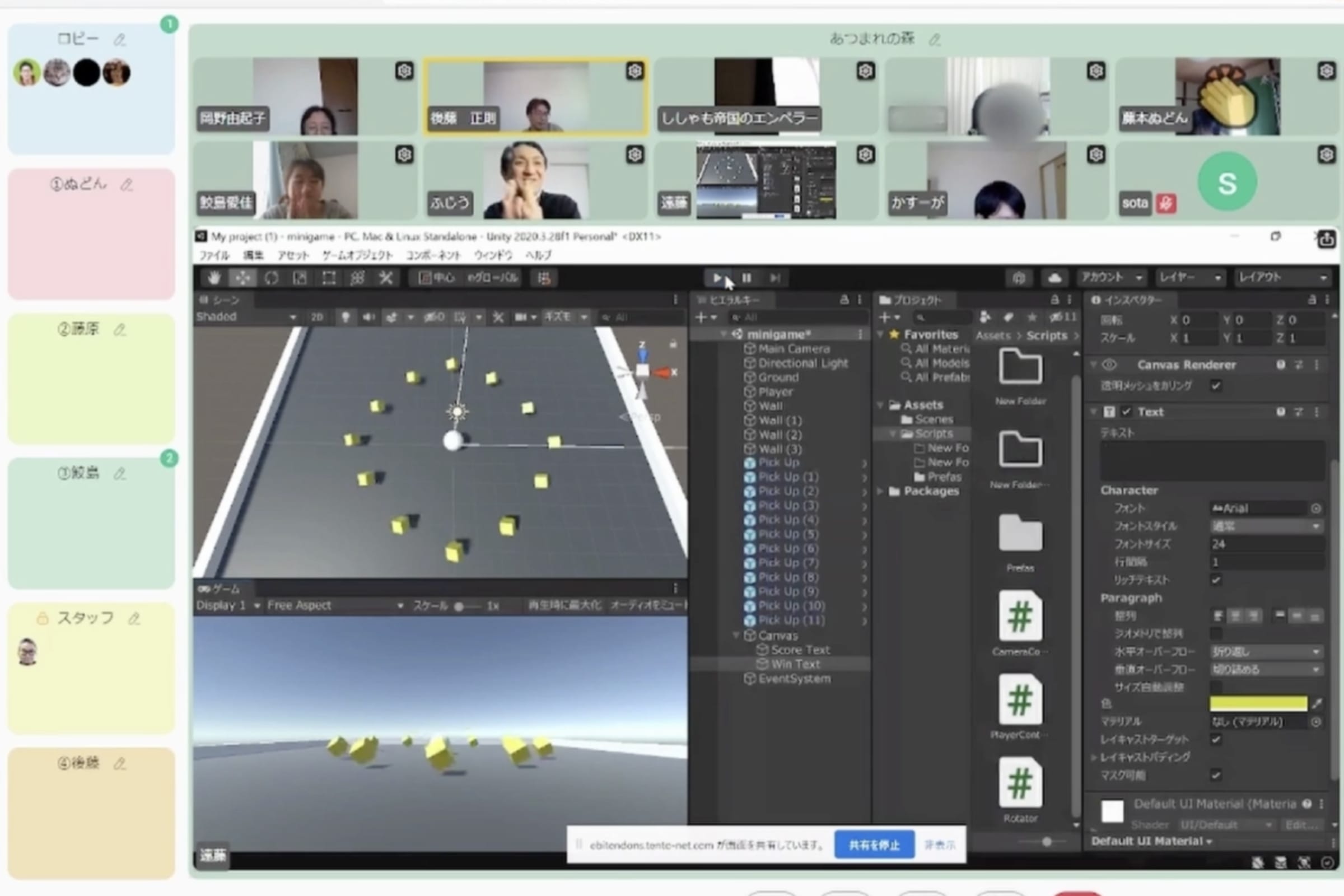
Task: Select the Hand tool in Unity toolbar
Action: click(214, 278)
